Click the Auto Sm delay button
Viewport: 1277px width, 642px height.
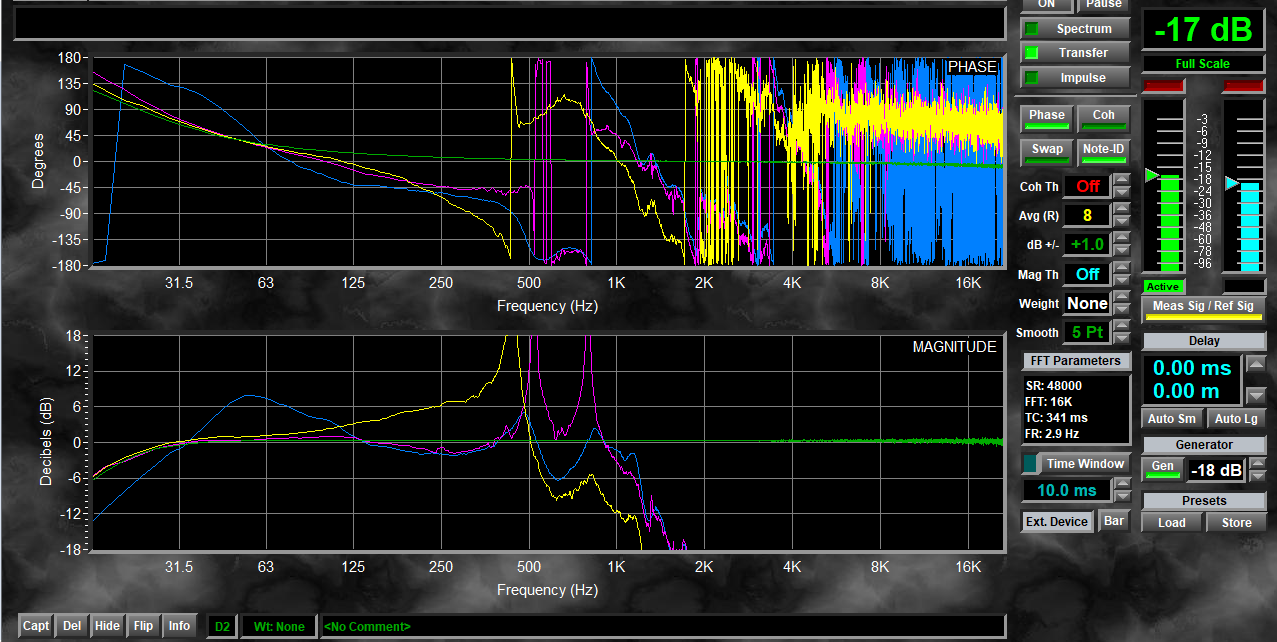[1172, 419]
